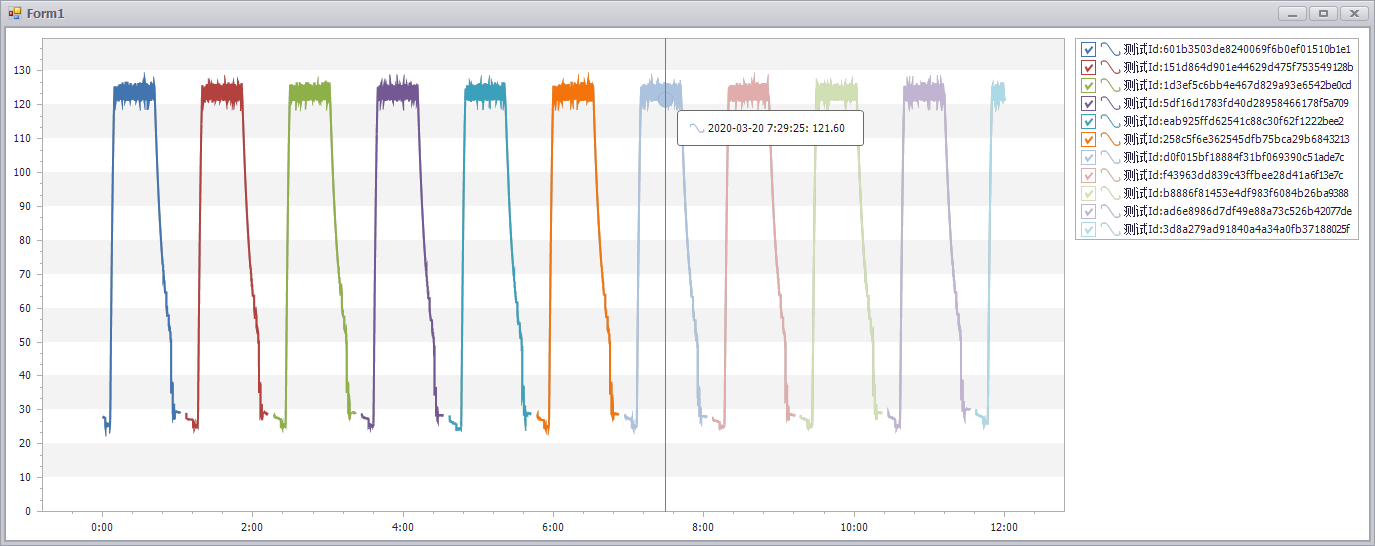The width and height of the screenshot is (1375, 546).
Task: Click the line marker icon for f43963dd839c
Action: coord(1110,175)
